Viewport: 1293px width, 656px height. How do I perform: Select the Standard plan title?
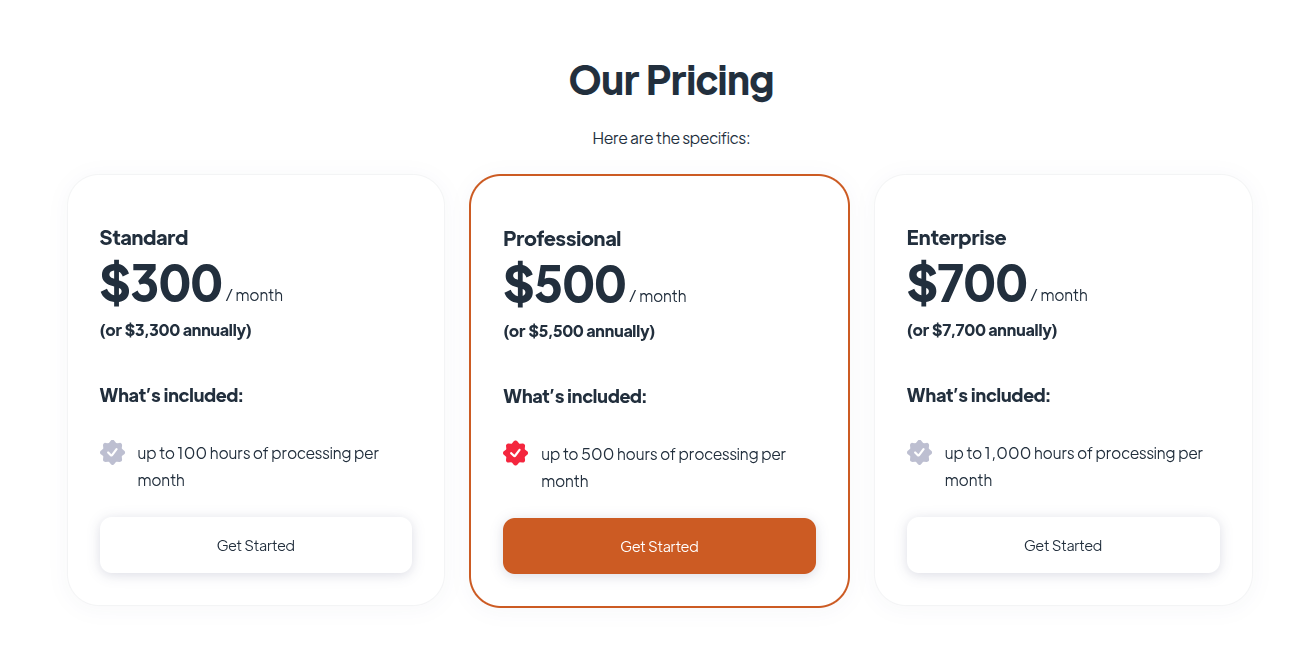pyautogui.click(x=144, y=237)
